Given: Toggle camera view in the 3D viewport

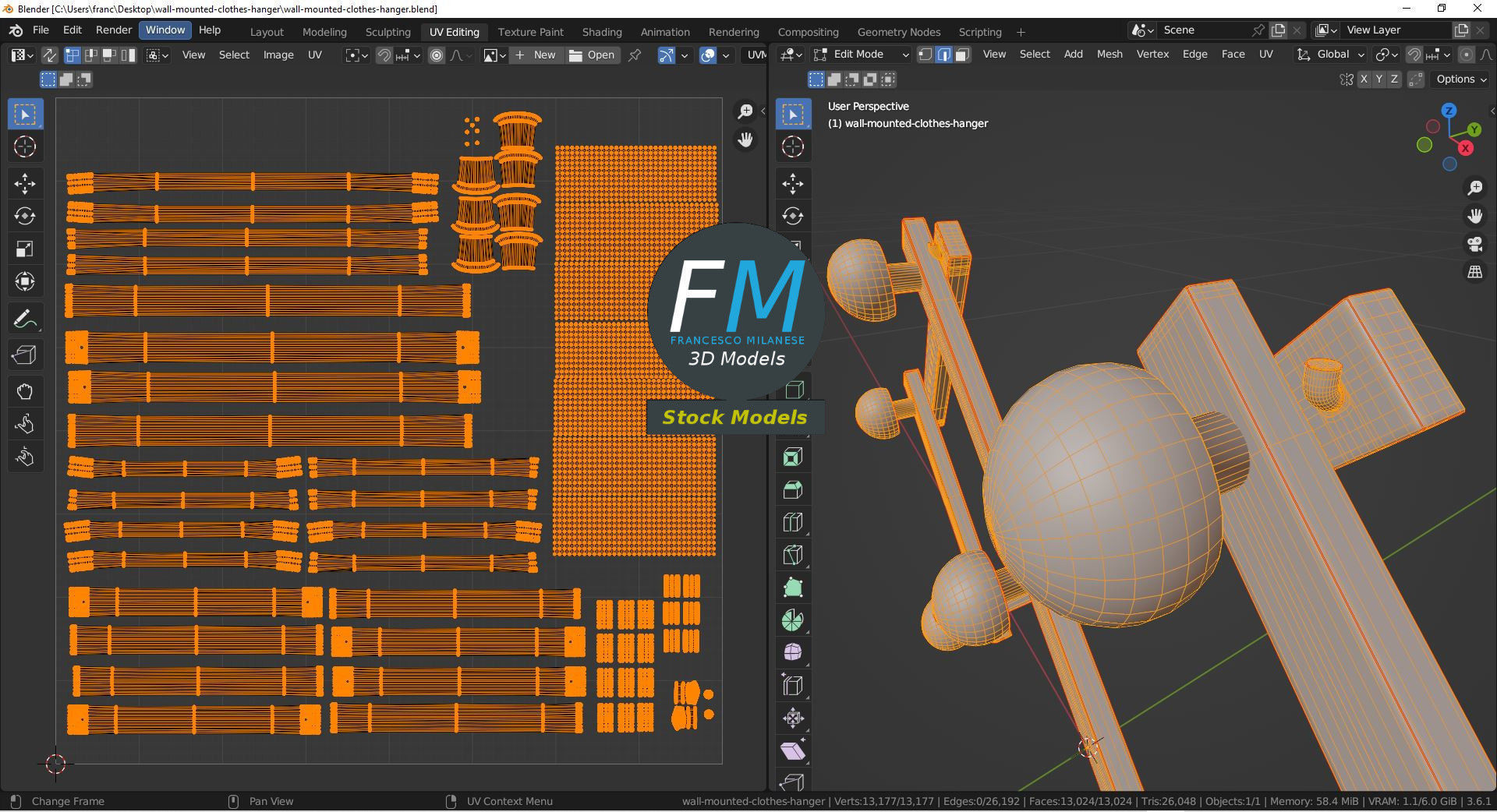Looking at the screenshot, I should pos(1474,244).
